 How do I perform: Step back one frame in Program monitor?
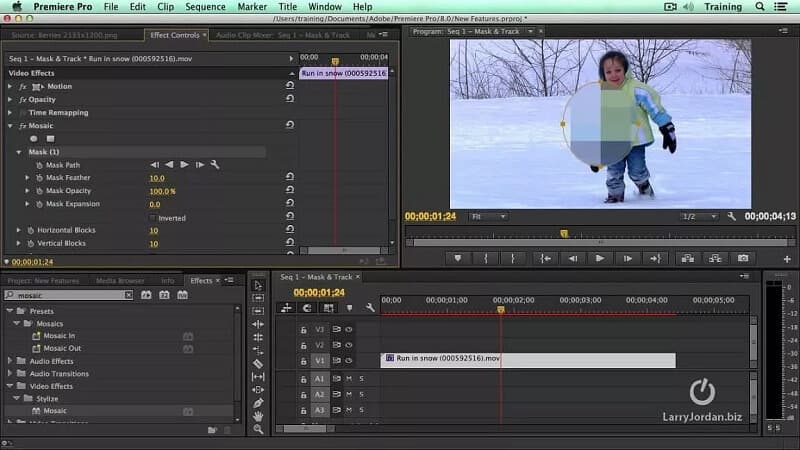coord(573,259)
